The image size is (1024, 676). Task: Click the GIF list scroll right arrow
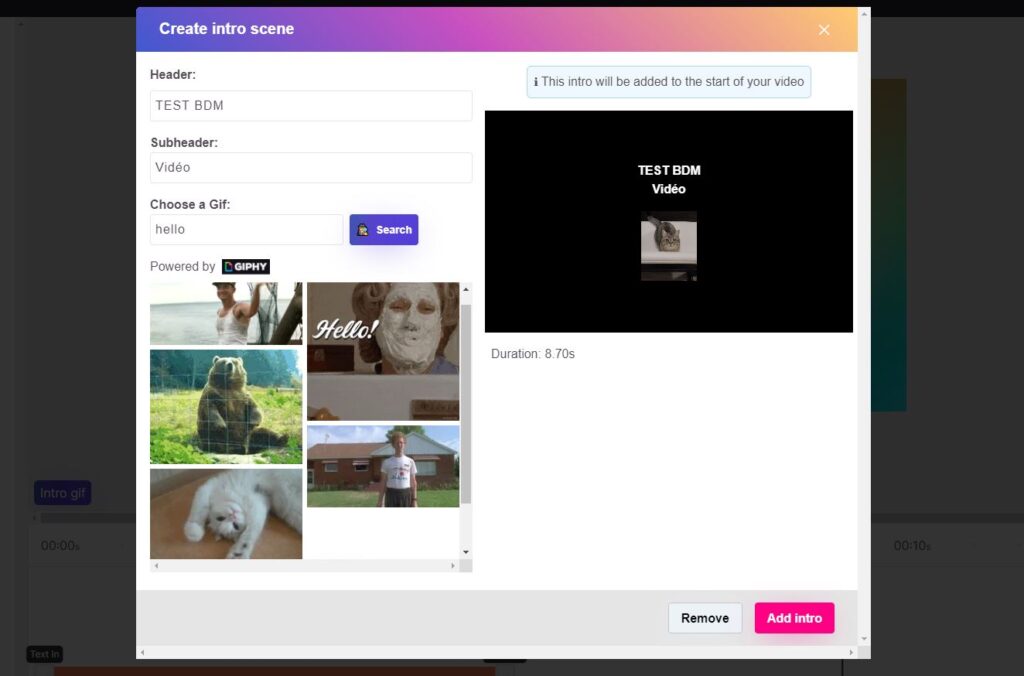453,566
